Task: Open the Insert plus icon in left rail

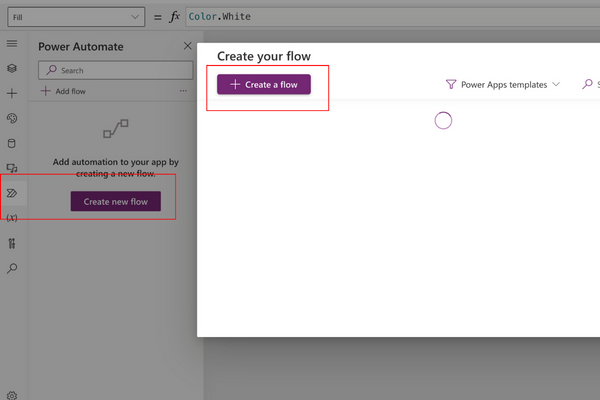Action: (12, 93)
